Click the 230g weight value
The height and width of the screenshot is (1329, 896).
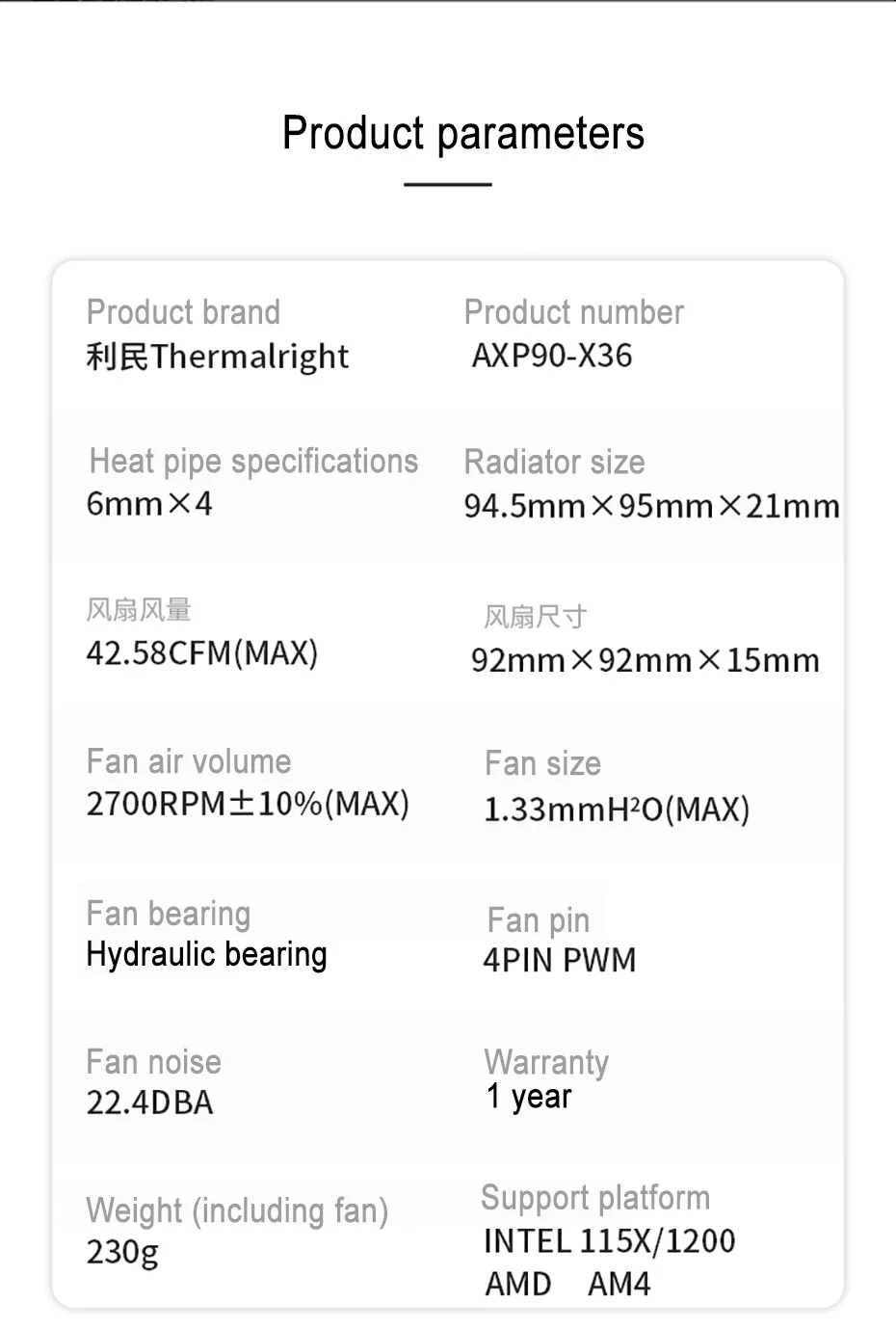point(122,1252)
